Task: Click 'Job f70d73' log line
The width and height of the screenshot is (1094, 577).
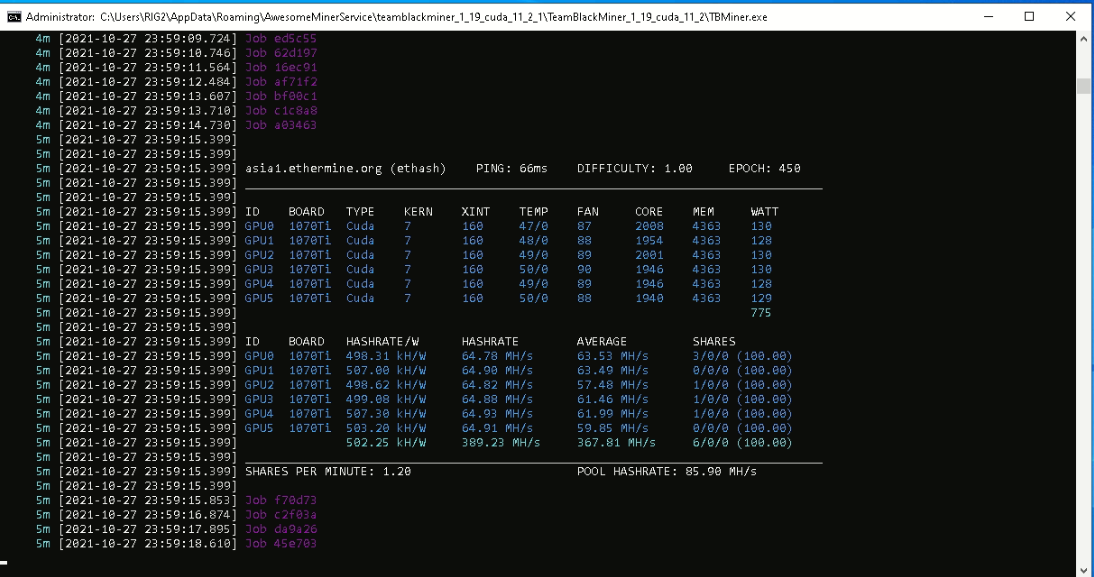Action: coord(281,500)
